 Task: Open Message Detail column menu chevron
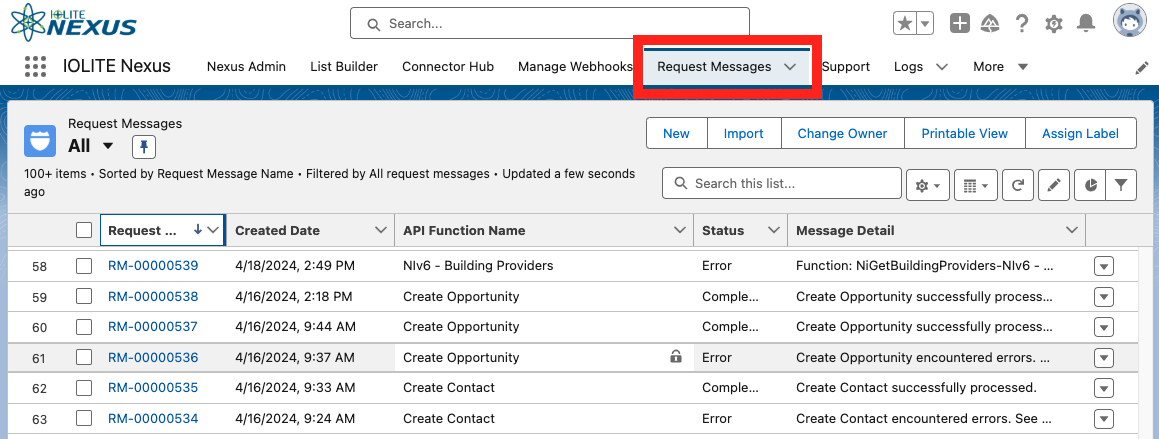[x=1072, y=230]
